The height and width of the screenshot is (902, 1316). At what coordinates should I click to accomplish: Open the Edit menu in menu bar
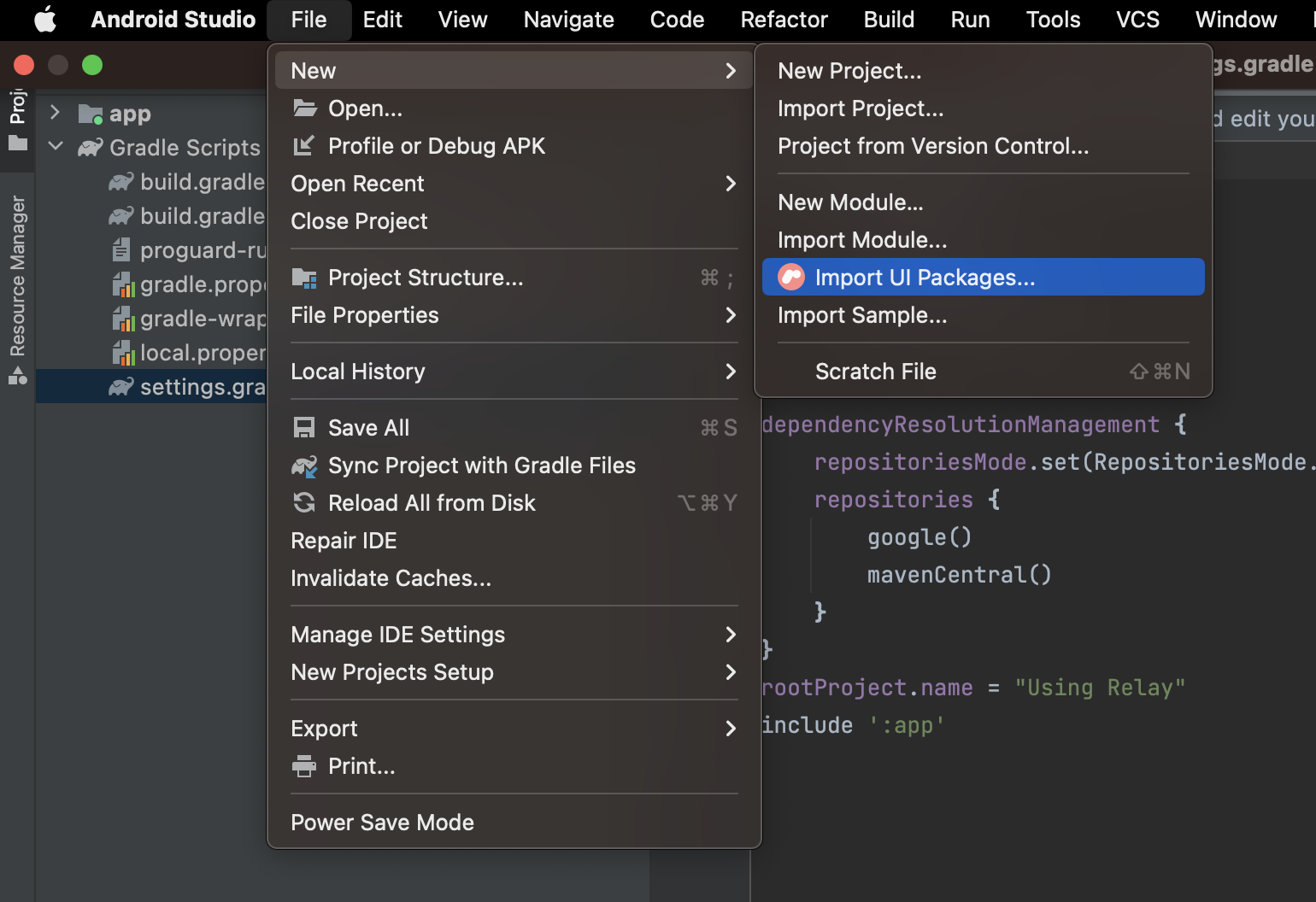[x=382, y=20]
